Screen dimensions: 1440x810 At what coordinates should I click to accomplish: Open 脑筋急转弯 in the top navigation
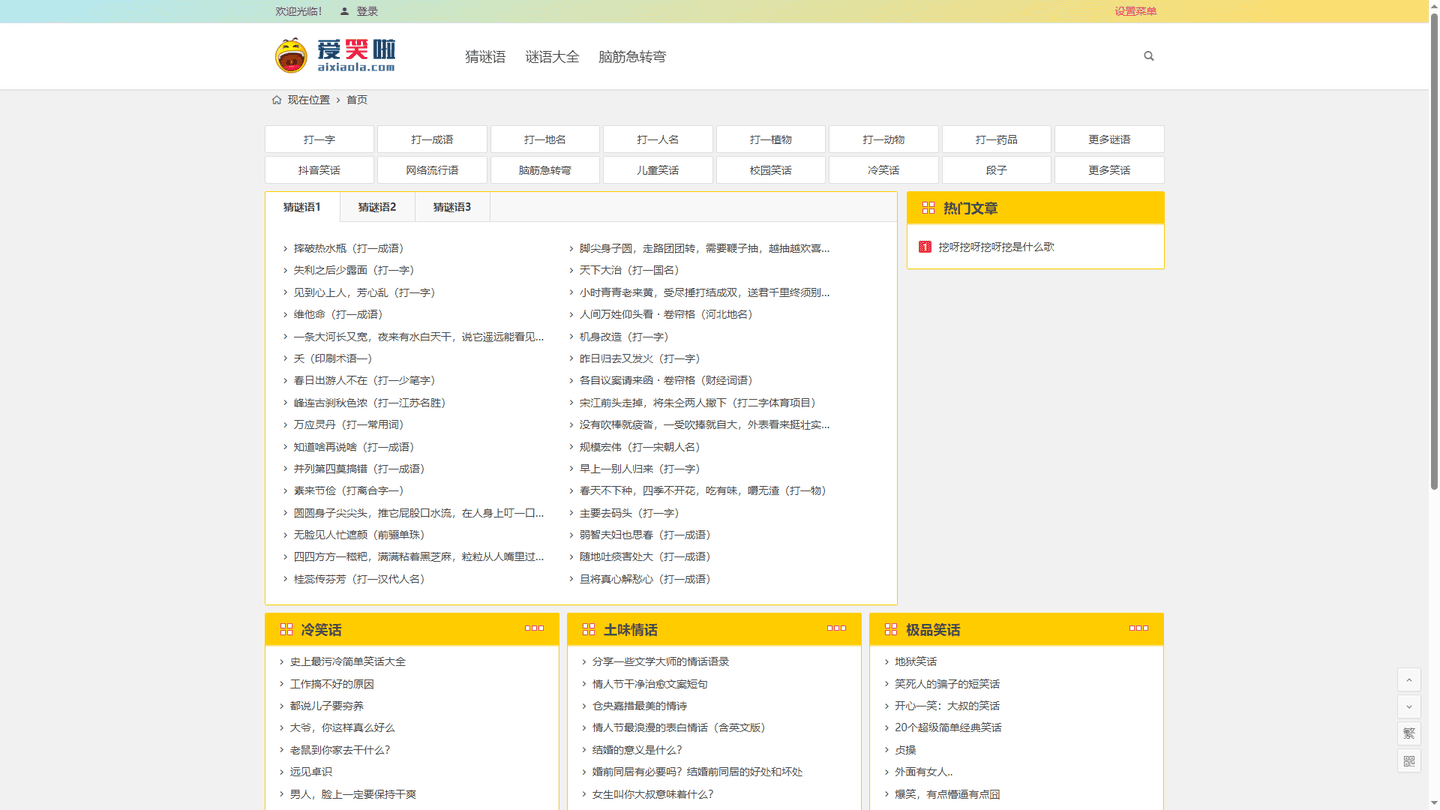click(632, 57)
